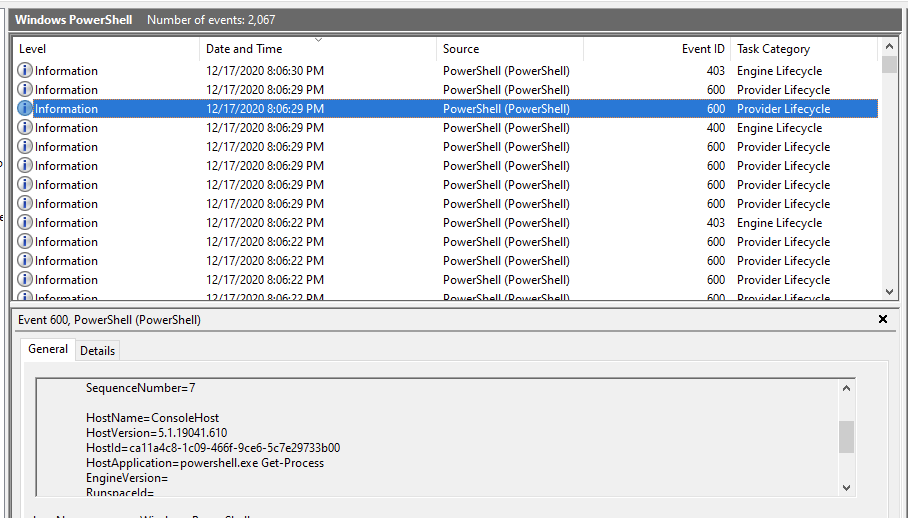Click Windows PowerShell log title
The image size is (908, 518).
coord(74,20)
